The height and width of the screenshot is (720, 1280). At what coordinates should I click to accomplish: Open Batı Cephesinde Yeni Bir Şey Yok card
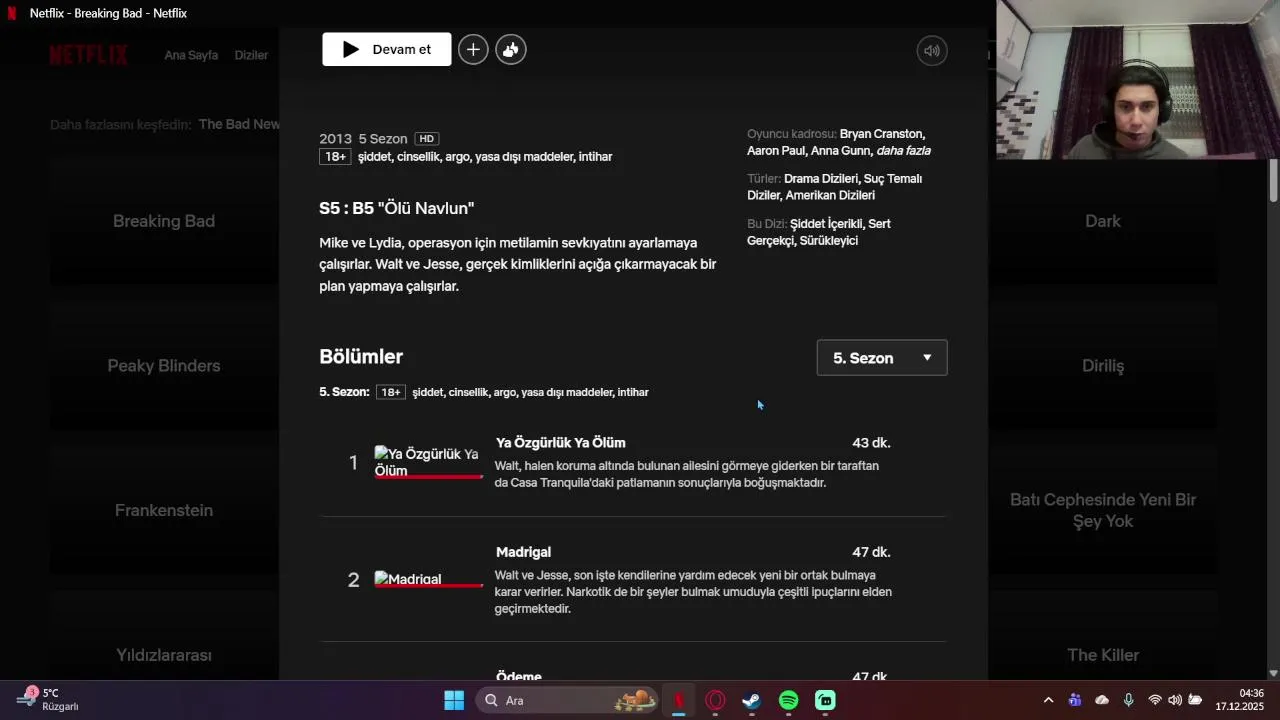coord(1103,510)
